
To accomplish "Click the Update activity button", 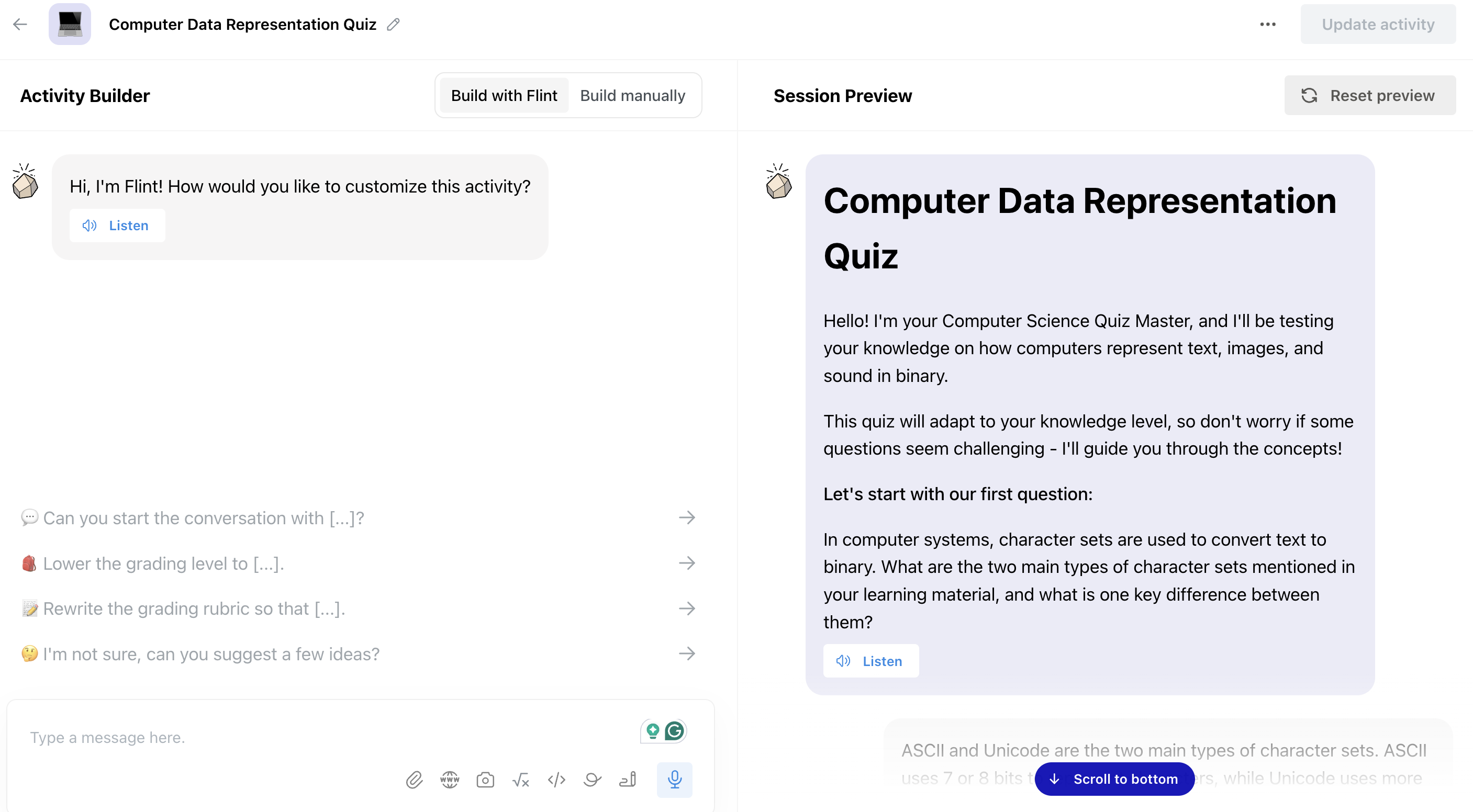I will coord(1378,24).
